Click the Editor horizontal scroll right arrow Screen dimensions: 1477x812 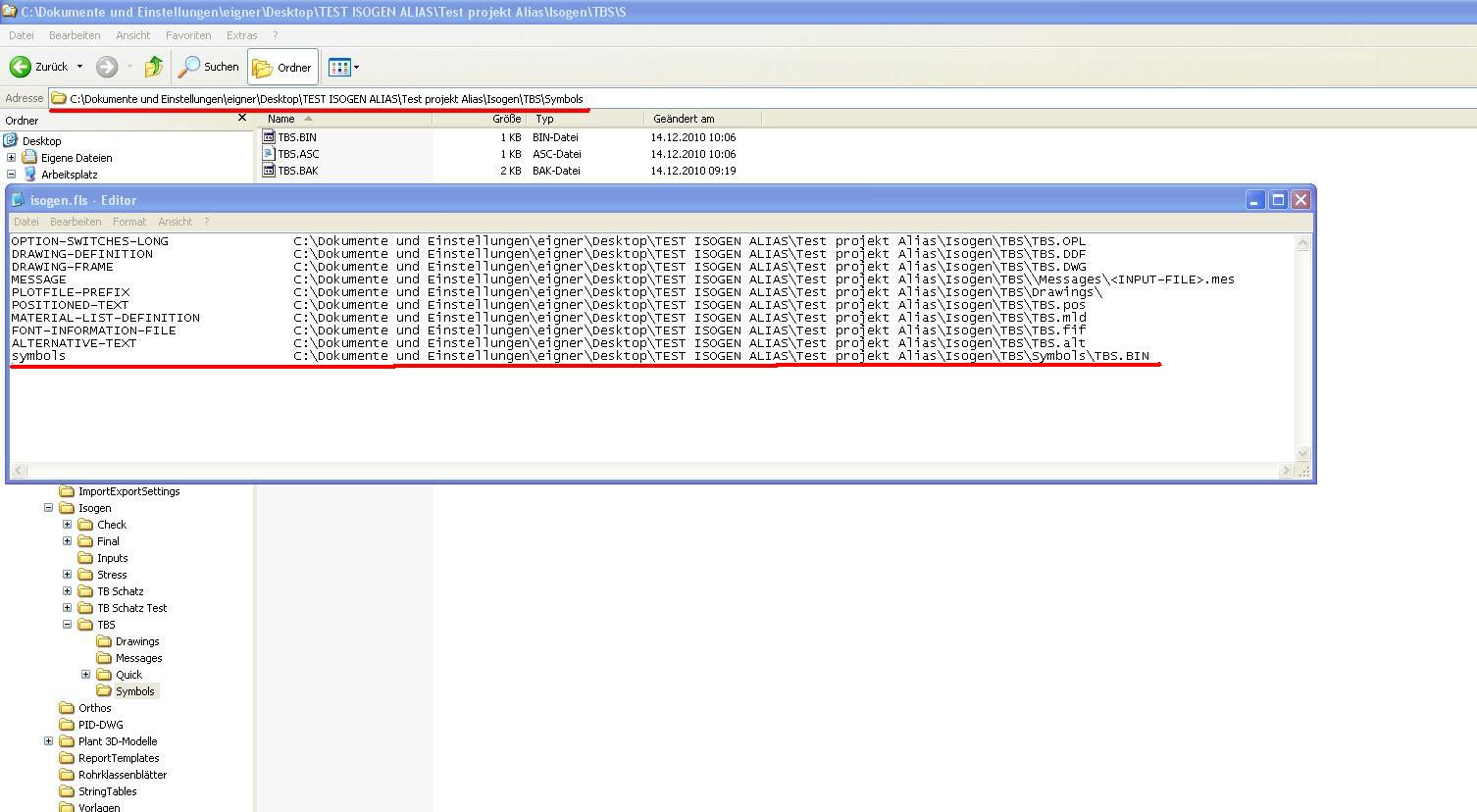[x=1286, y=471]
